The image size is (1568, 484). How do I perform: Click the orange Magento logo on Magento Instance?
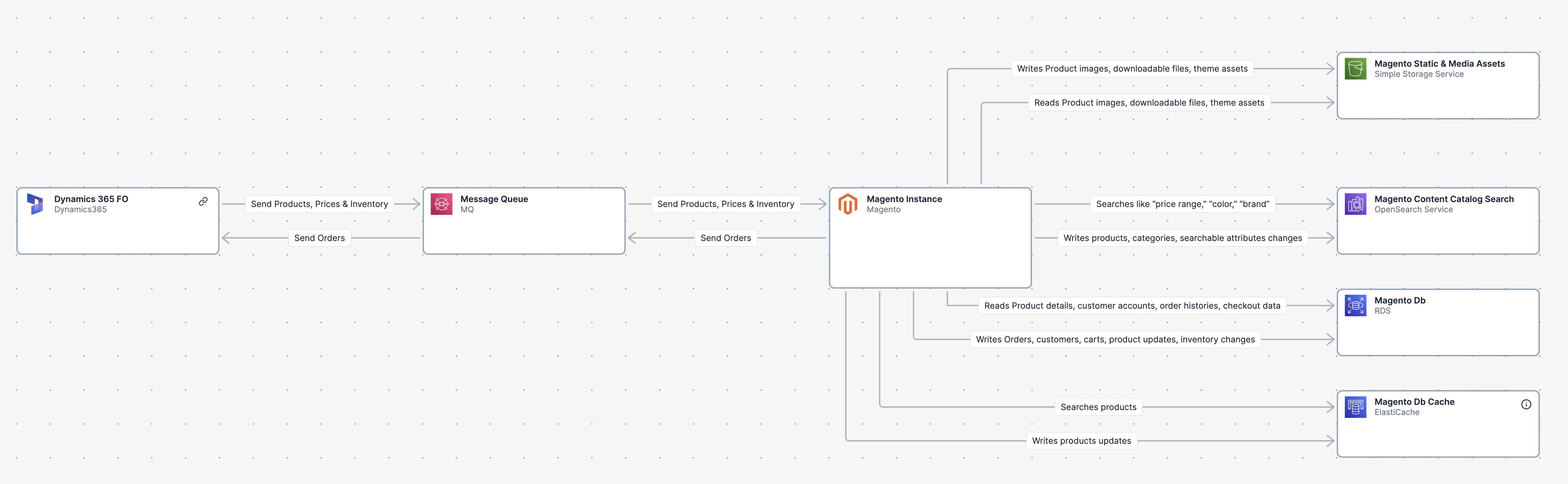pyautogui.click(x=848, y=204)
